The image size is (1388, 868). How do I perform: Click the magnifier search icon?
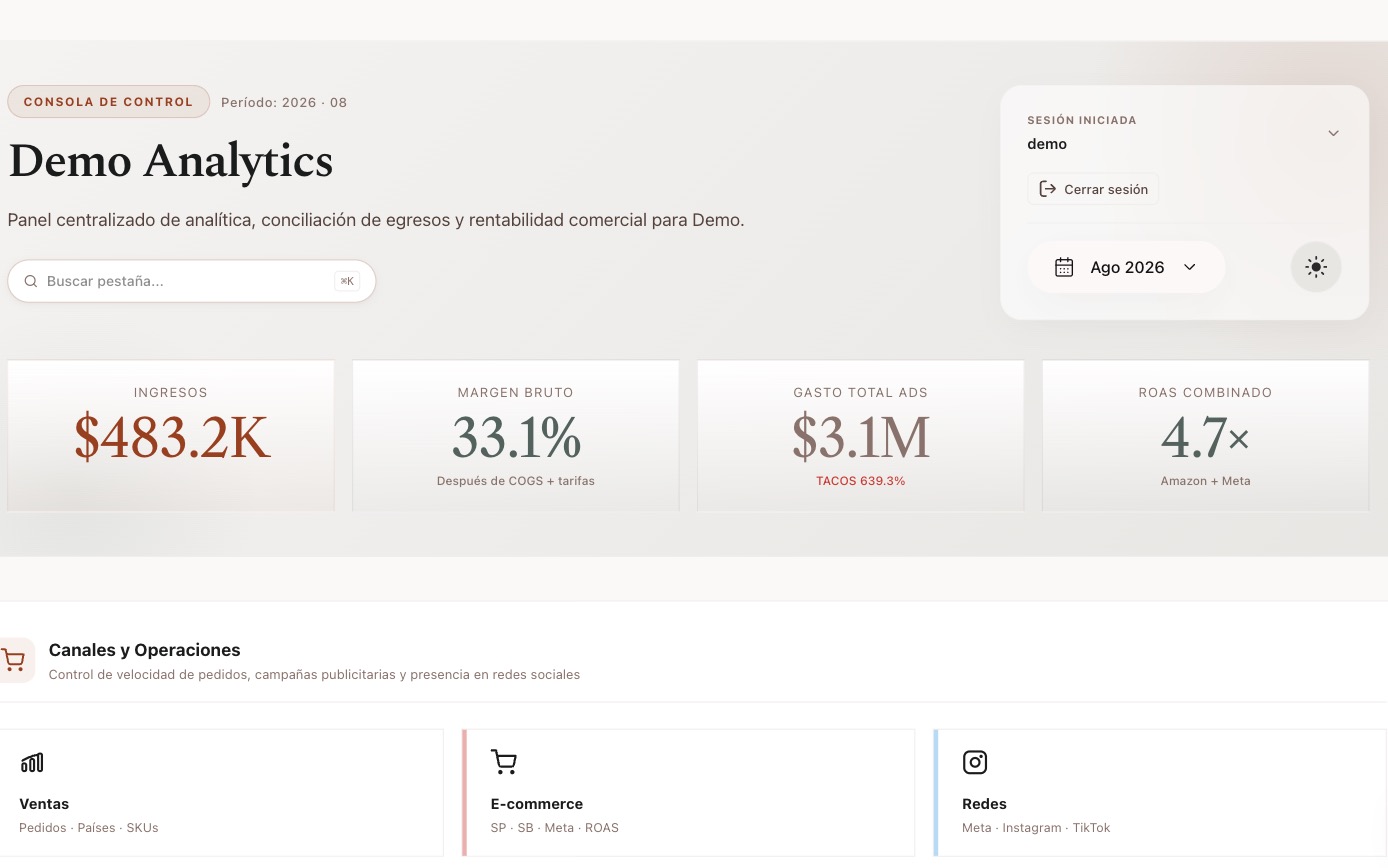point(31,281)
